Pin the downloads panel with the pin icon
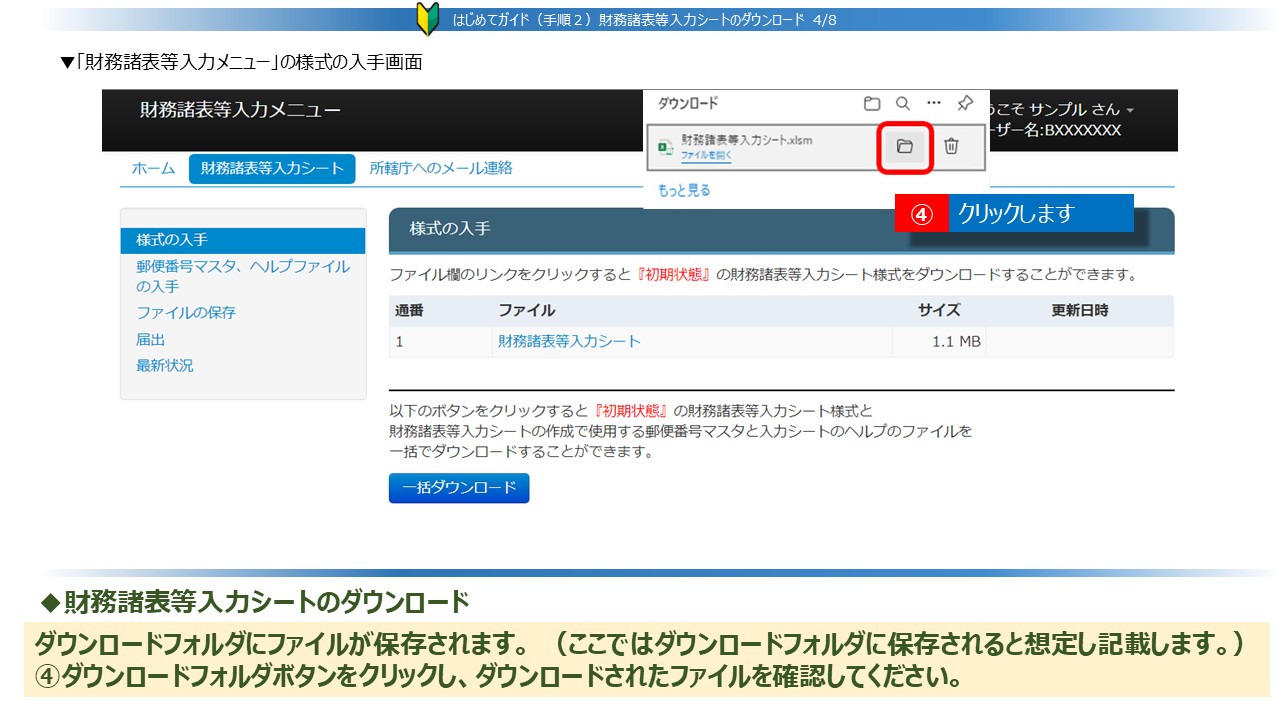The width and height of the screenshot is (1280, 720). point(965,103)
